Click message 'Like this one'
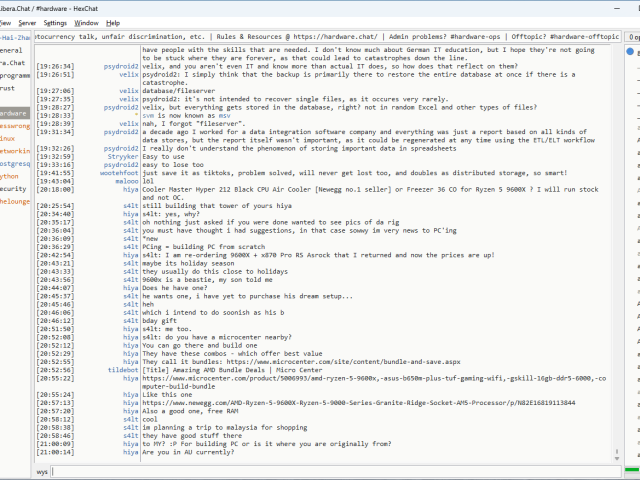This screenshot has height=480, width=640. pyautogui.click(x=167, y=395)
